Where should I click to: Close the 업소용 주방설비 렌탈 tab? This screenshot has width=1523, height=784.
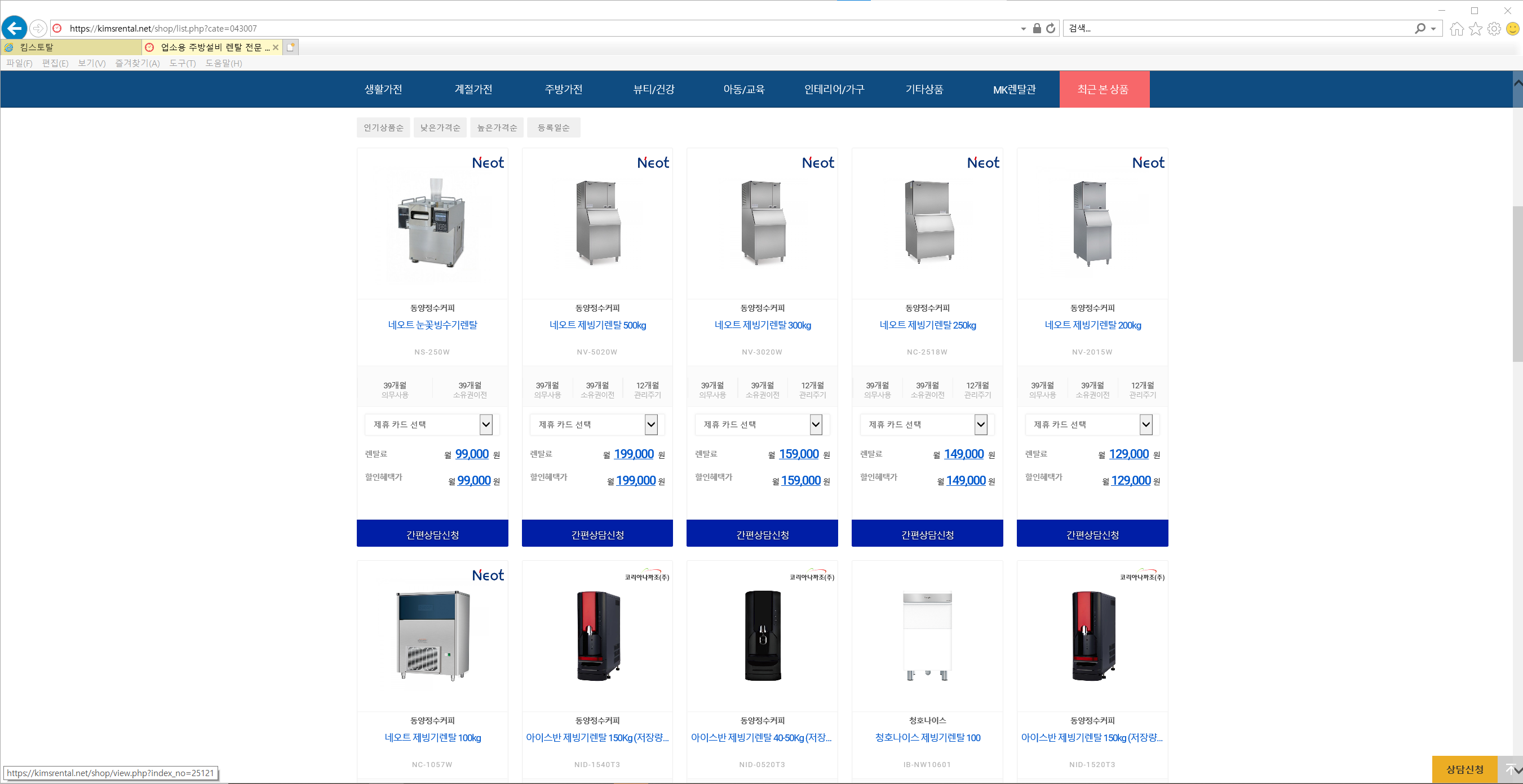(x=276, y=47)
